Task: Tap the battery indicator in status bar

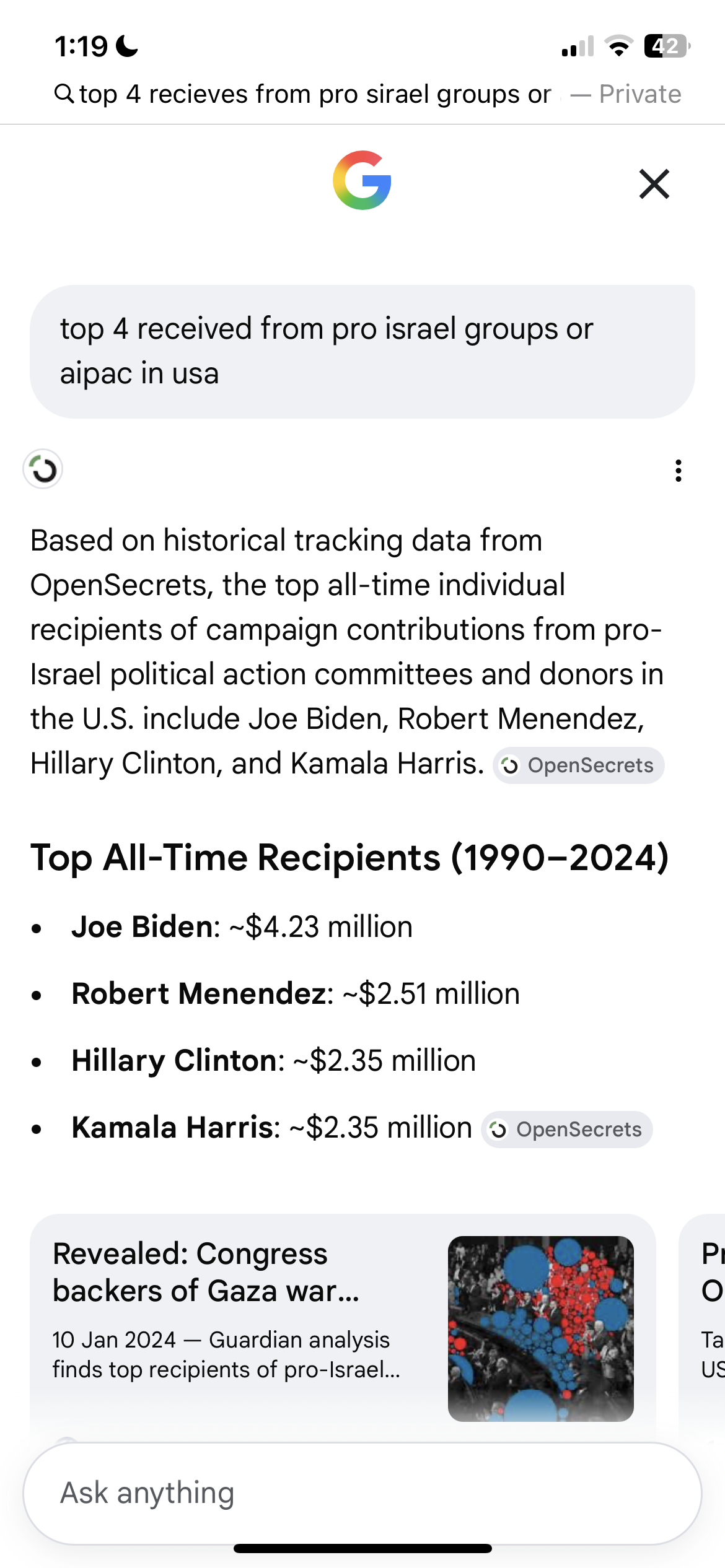Action: coord(667,46)
